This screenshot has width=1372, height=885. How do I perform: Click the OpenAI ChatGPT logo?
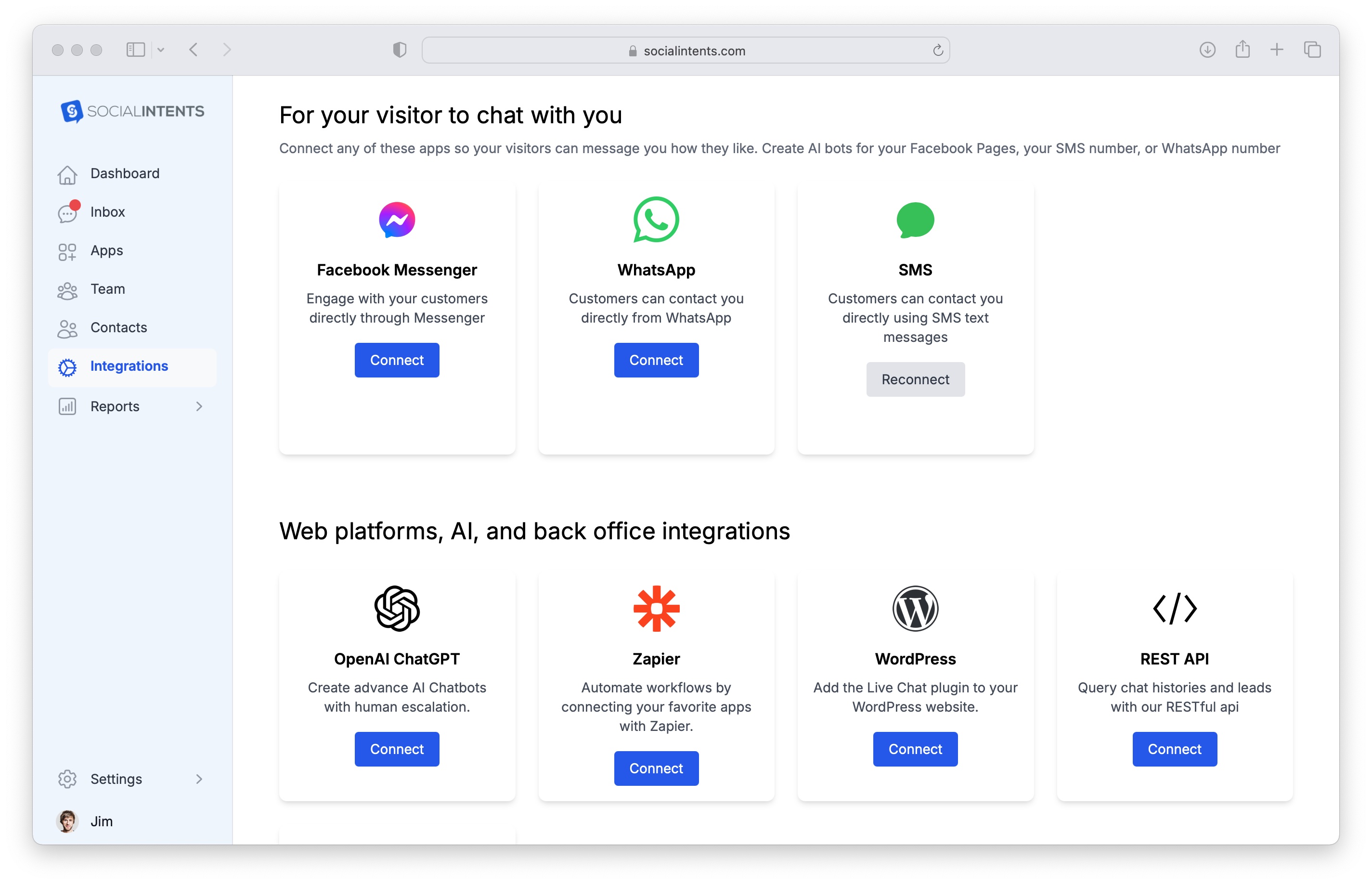click(x=396, y=609)
